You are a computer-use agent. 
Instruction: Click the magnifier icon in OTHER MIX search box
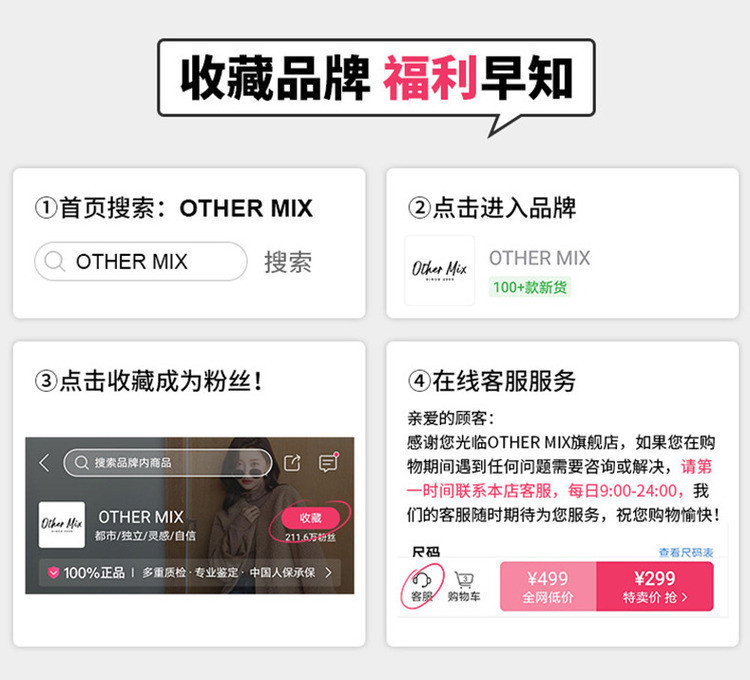pyautogui.click(x=54, y=262)
